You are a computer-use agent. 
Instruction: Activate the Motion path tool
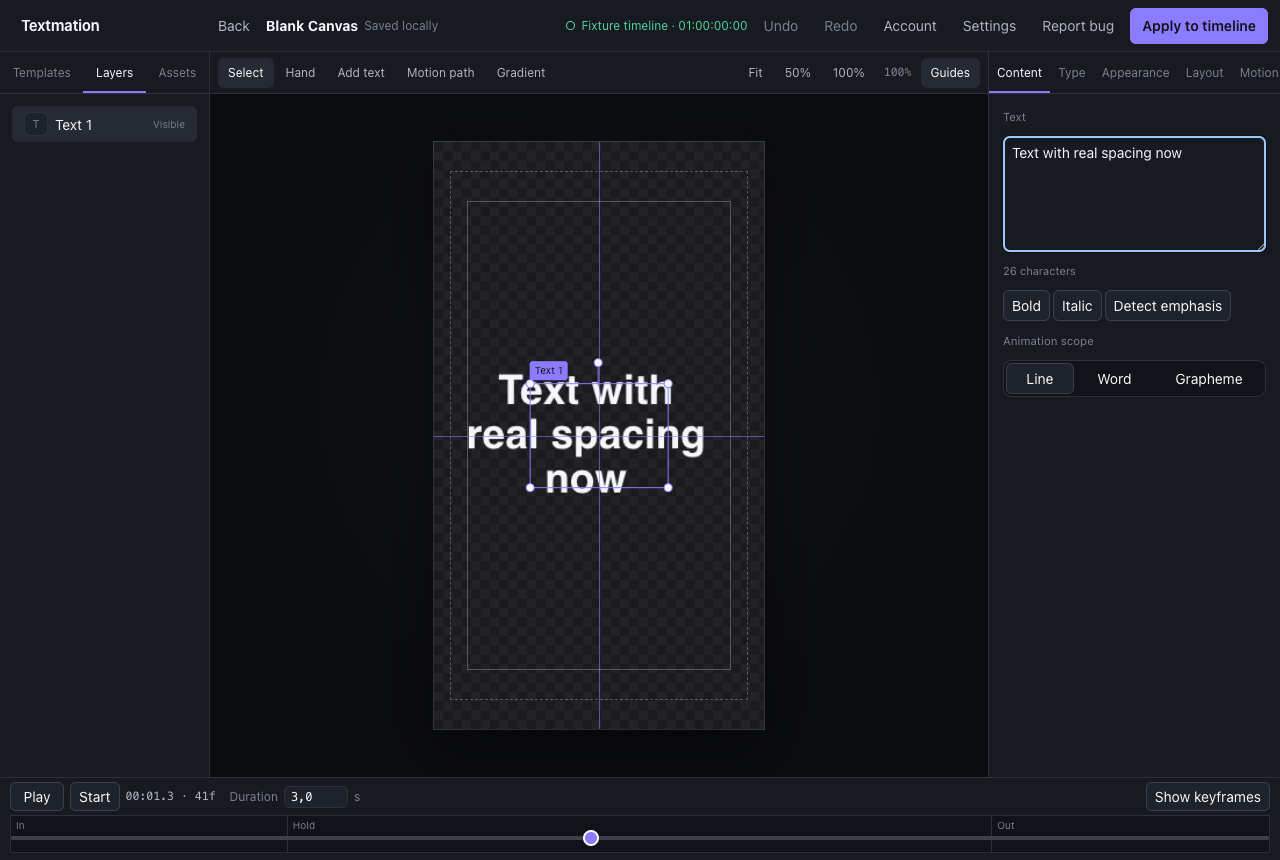[x=441, y=73]
